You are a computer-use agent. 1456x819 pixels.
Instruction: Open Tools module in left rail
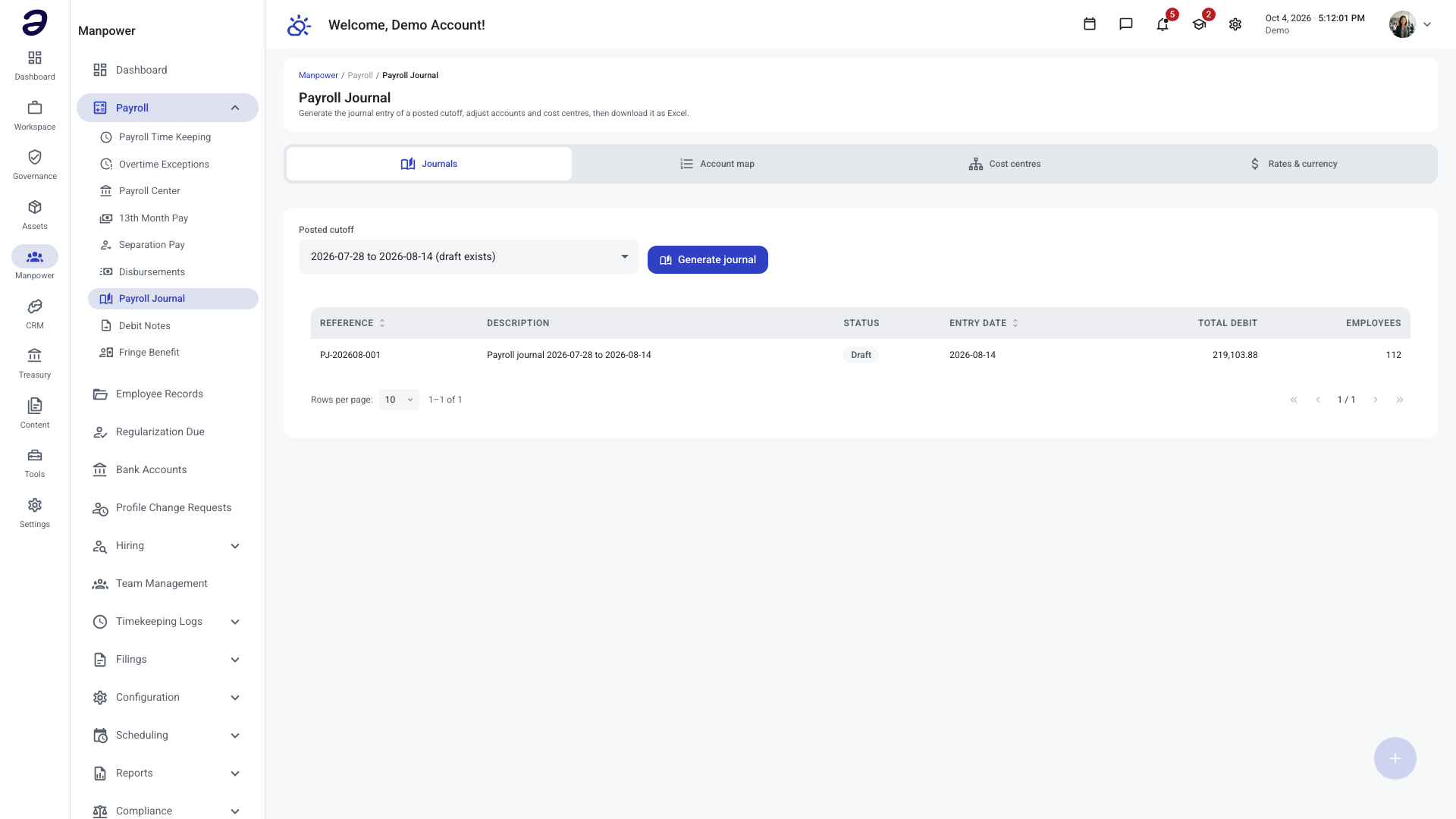(x=35, y=463)
